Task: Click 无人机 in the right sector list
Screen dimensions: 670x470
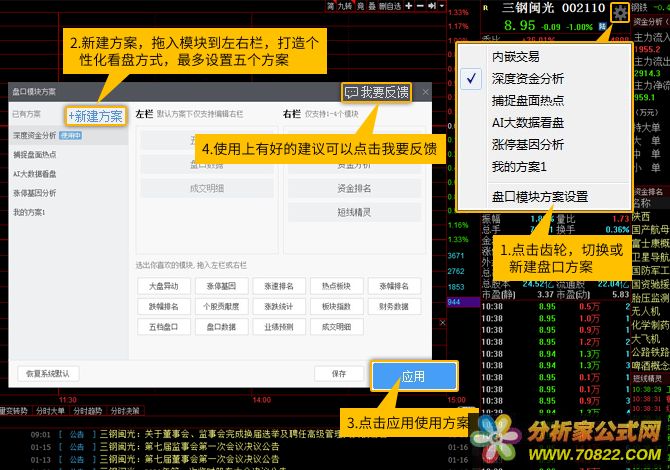Action: (646, 311)
